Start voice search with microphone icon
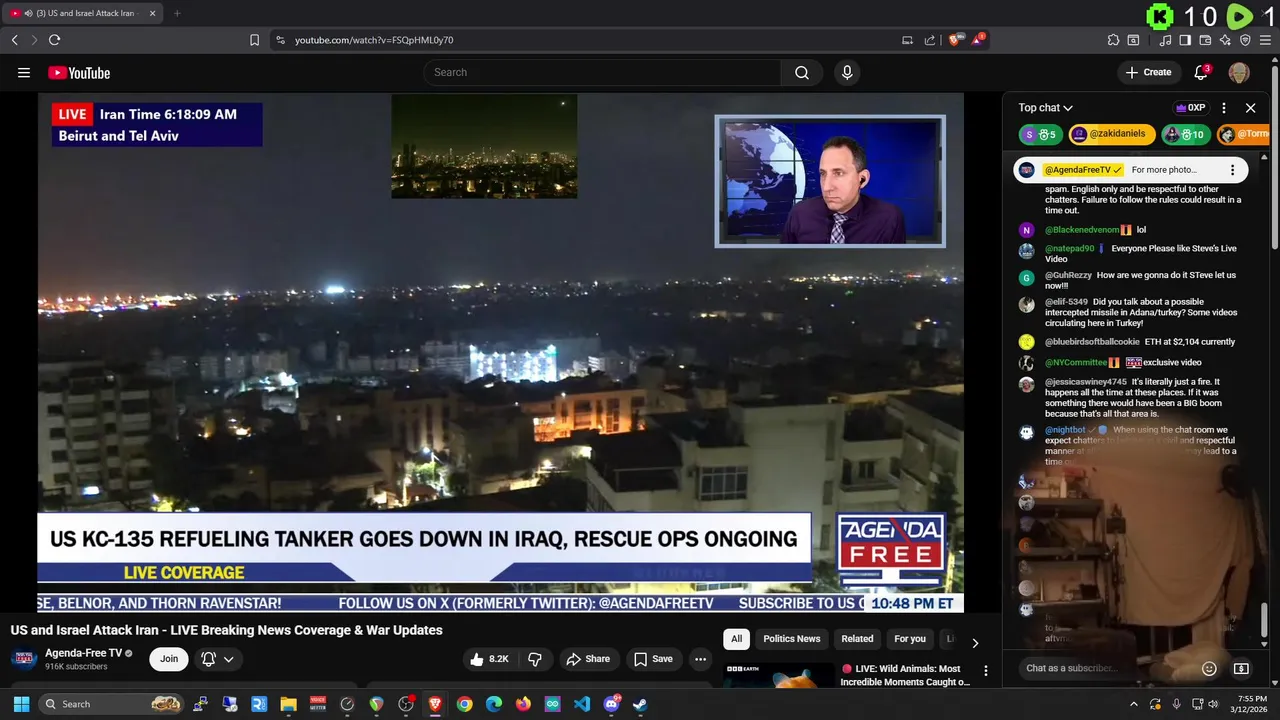 tap(847, 72)
